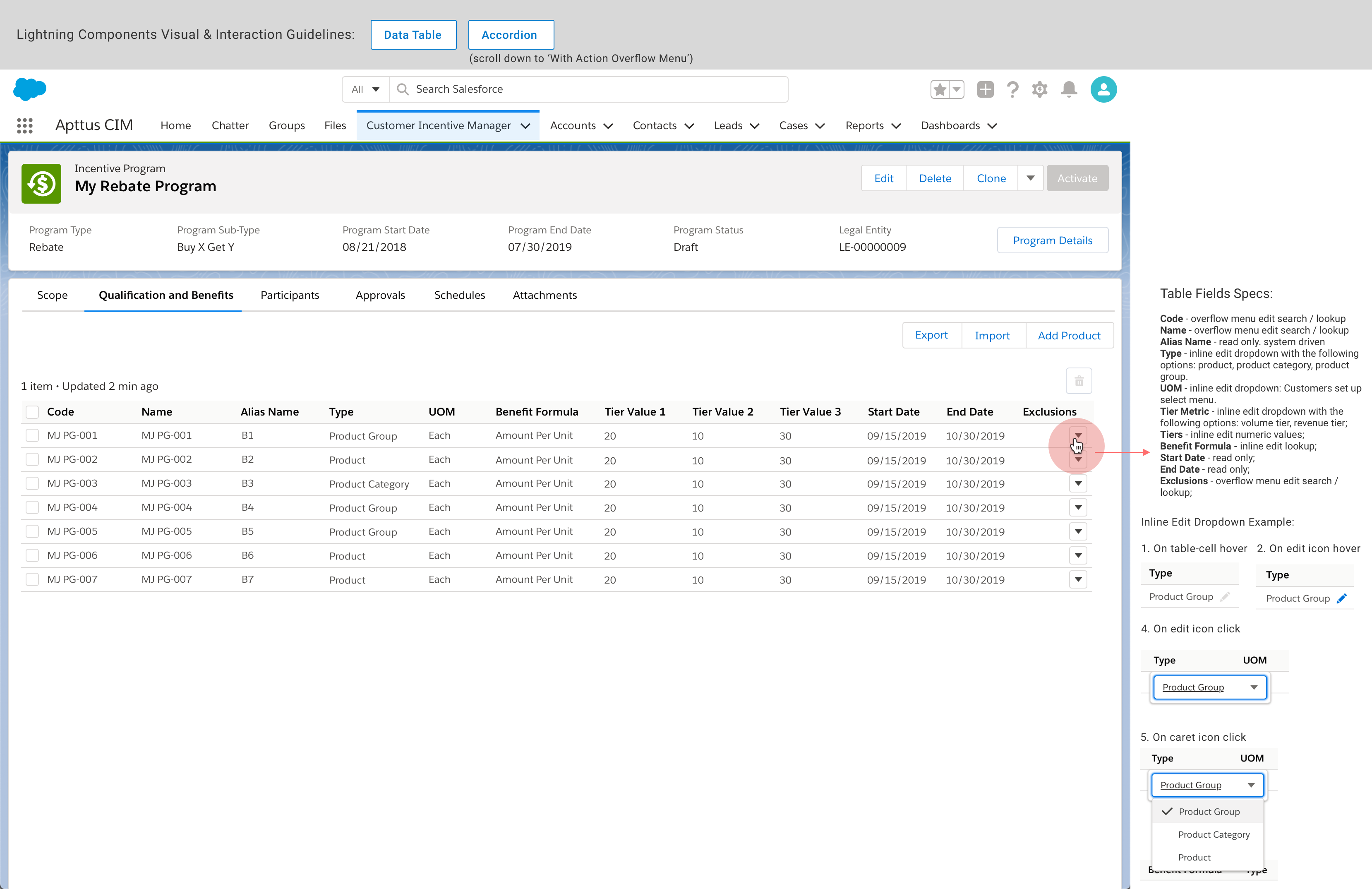Screen dimensions: 1372x889
Task: Expand the All search scope dropdown
Action: 365,89
